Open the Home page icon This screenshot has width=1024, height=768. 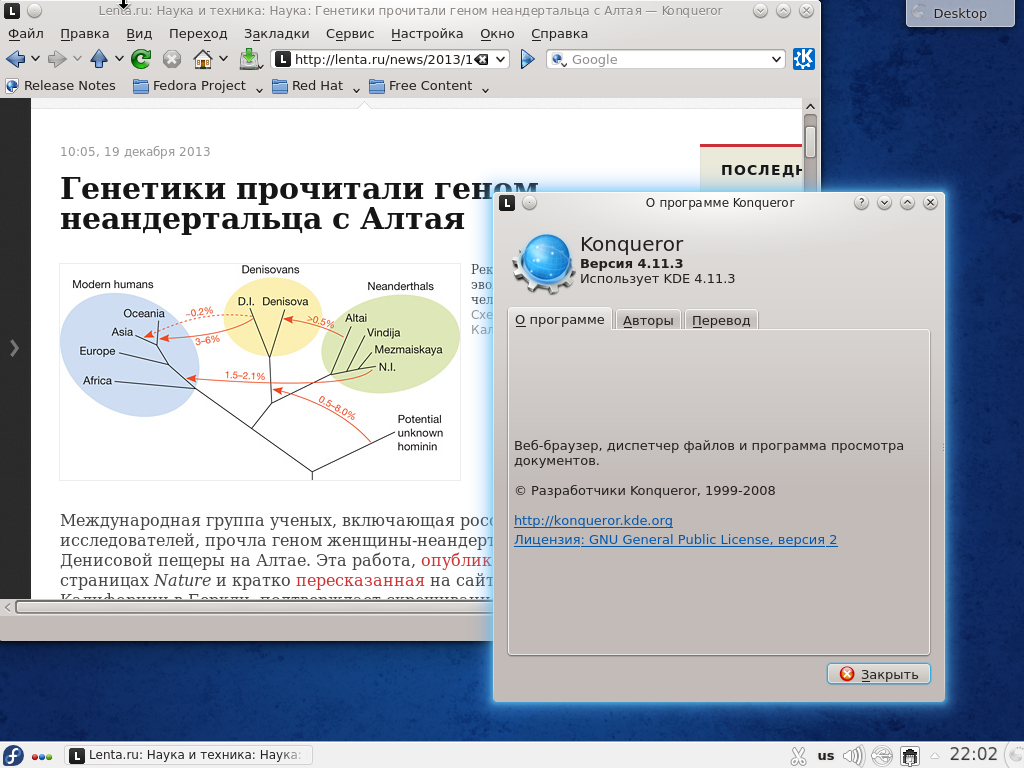tap(203, 59)
